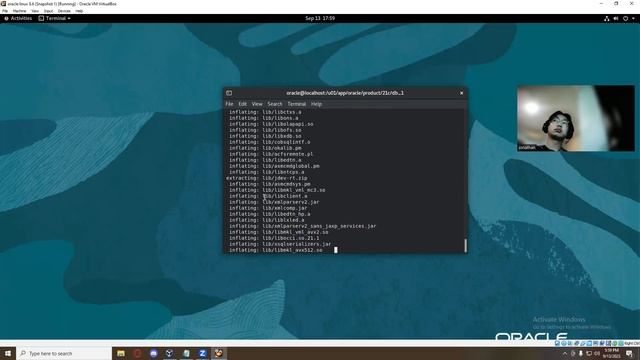Open the Windows clock showing 3:59 PM
The width and height of the screenshot is (640, 360).
click(611, 353)
